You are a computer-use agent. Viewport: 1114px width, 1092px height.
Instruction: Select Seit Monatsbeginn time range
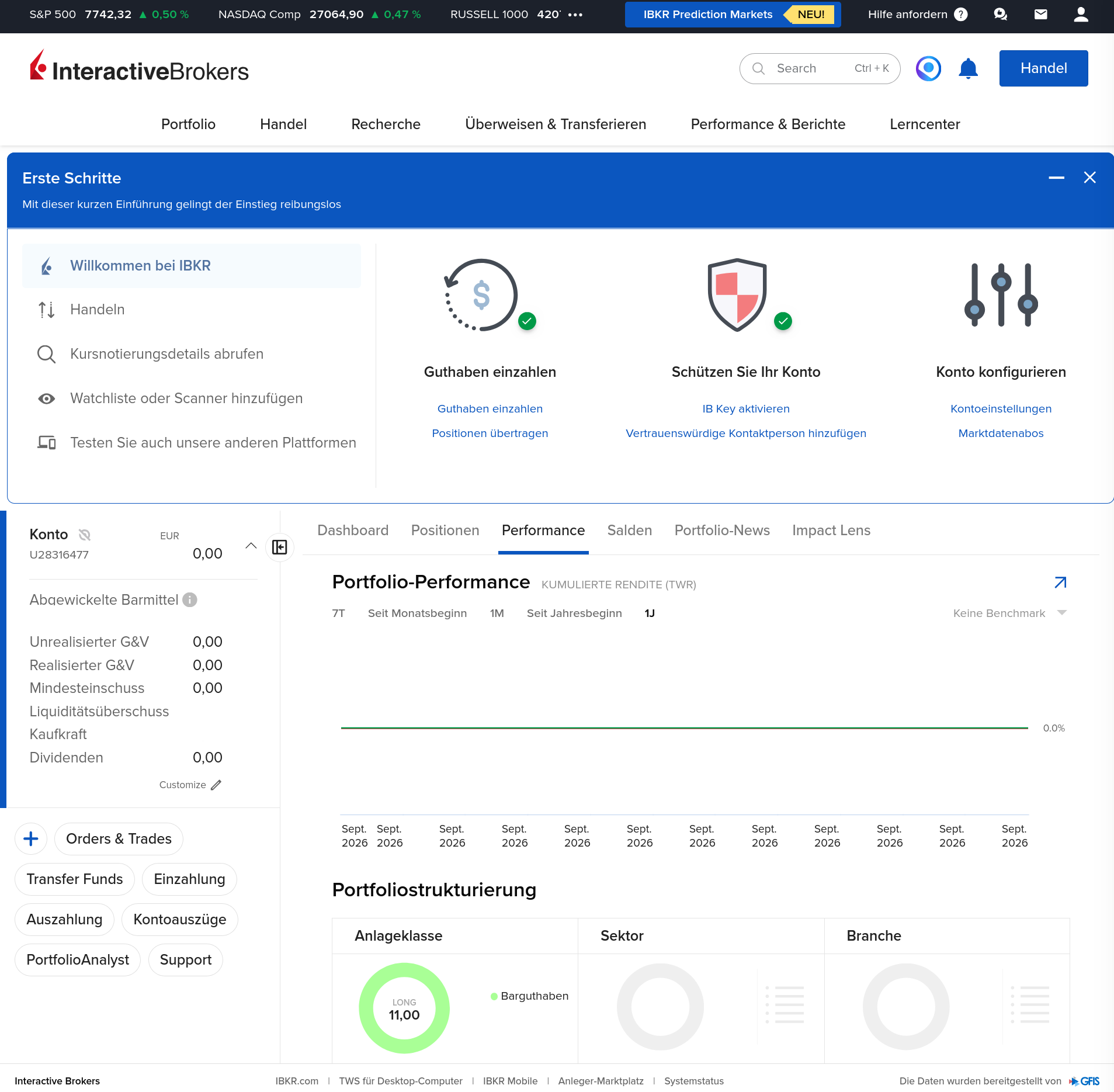417,613
